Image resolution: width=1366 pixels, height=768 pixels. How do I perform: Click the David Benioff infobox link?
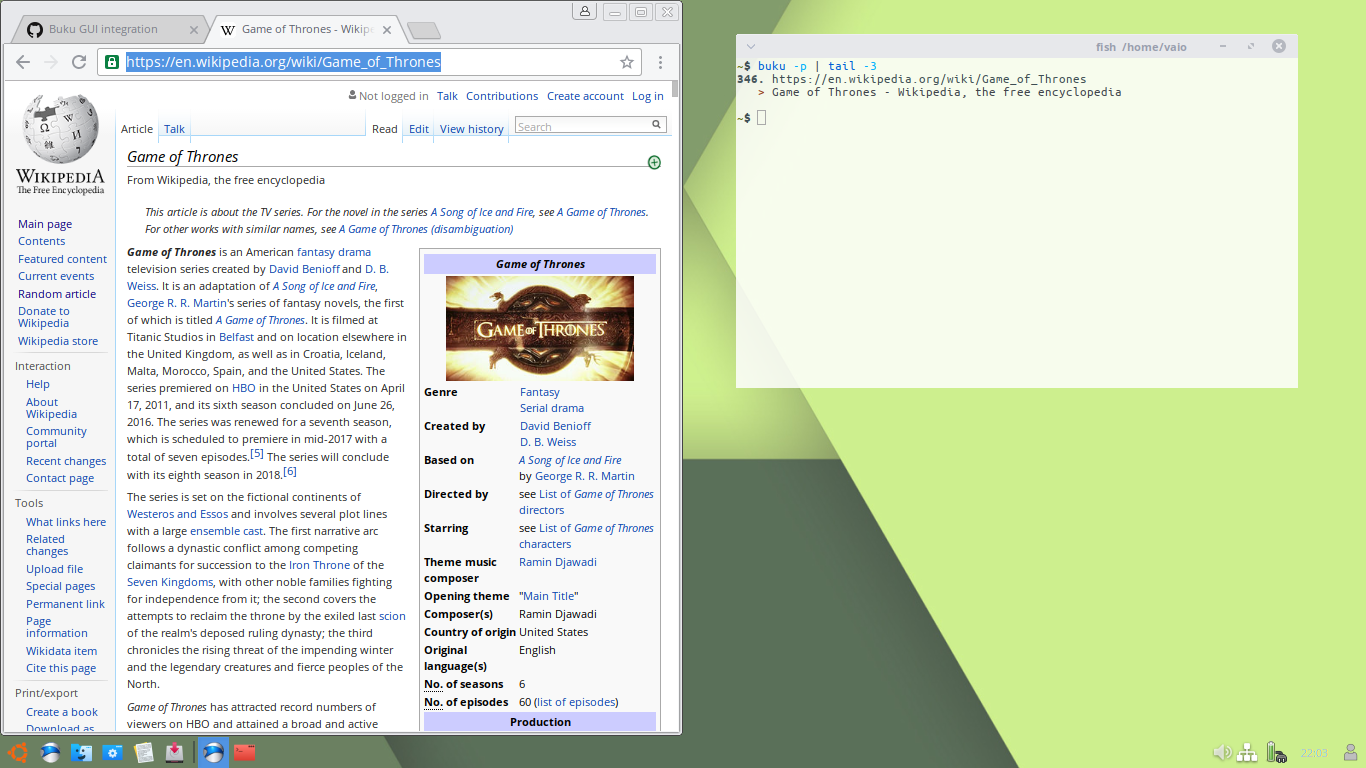555,426
